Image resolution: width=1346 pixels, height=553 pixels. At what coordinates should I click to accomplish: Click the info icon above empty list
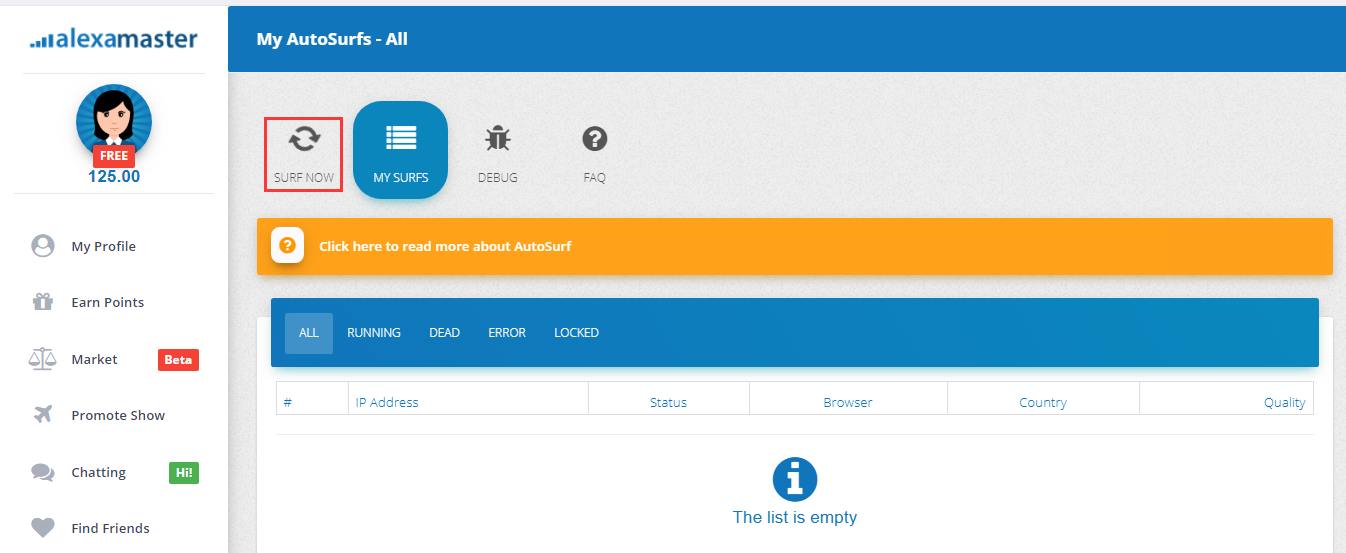pos(795,479)
